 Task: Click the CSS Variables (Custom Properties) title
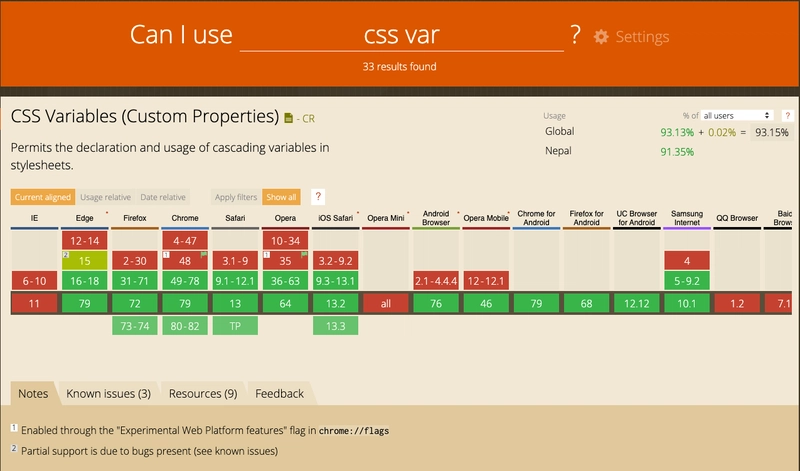pyautogui.click(x=145, y=116)
